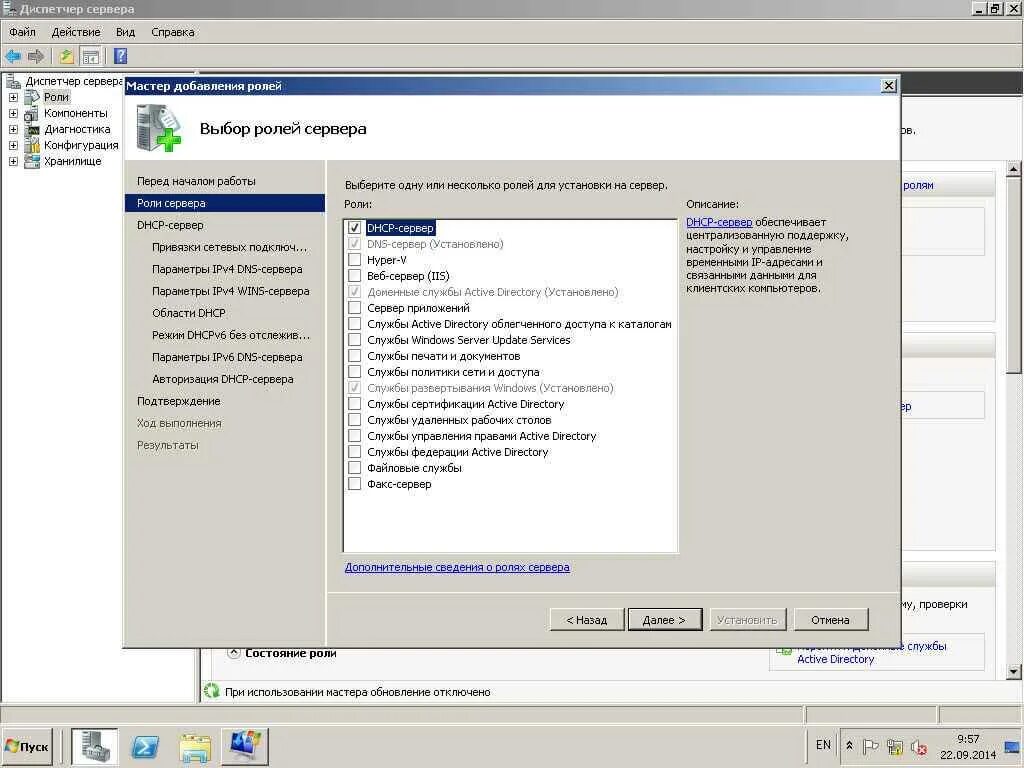Enable Службы печати и документов role
Viewport: 1024px width, 768px height.
pyautogui.click(x=354, y=356)
